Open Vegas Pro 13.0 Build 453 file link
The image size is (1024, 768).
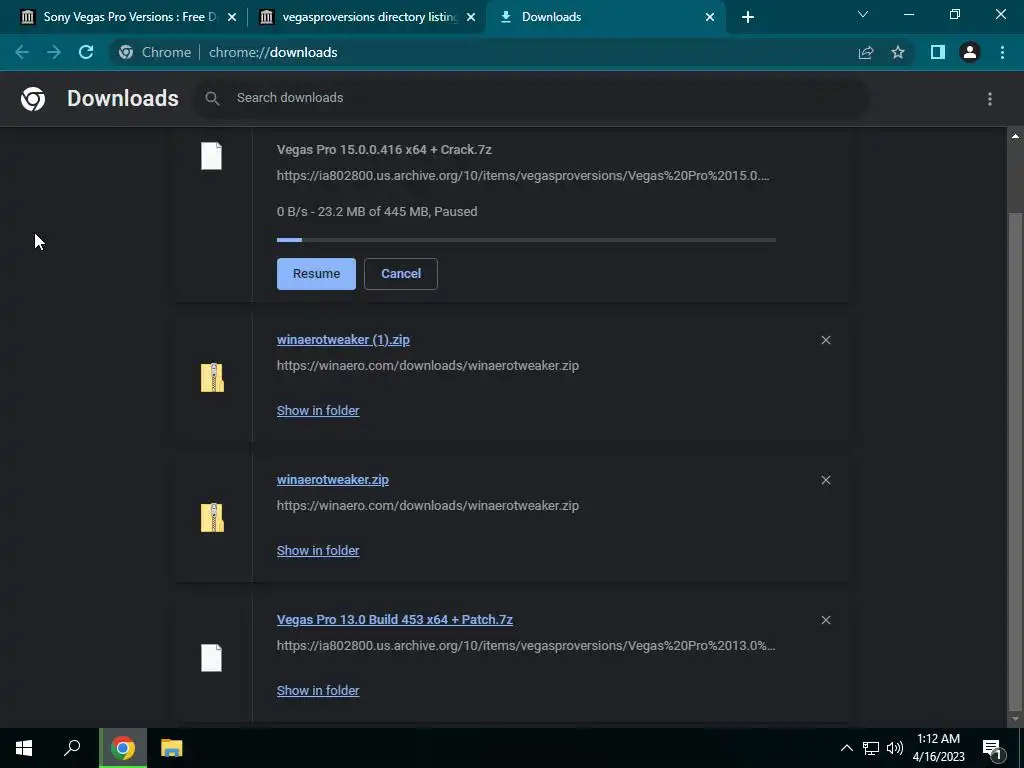[394, 619]
